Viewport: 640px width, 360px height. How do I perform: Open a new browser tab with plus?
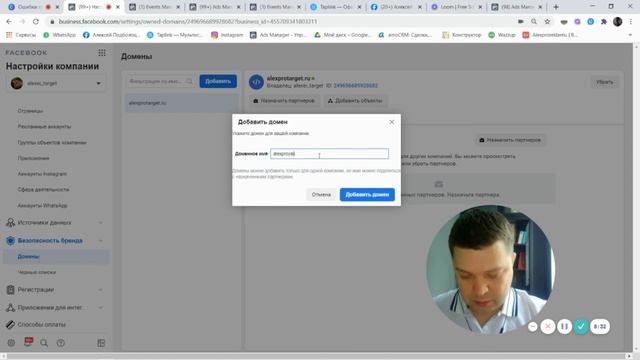click(556, 7)
